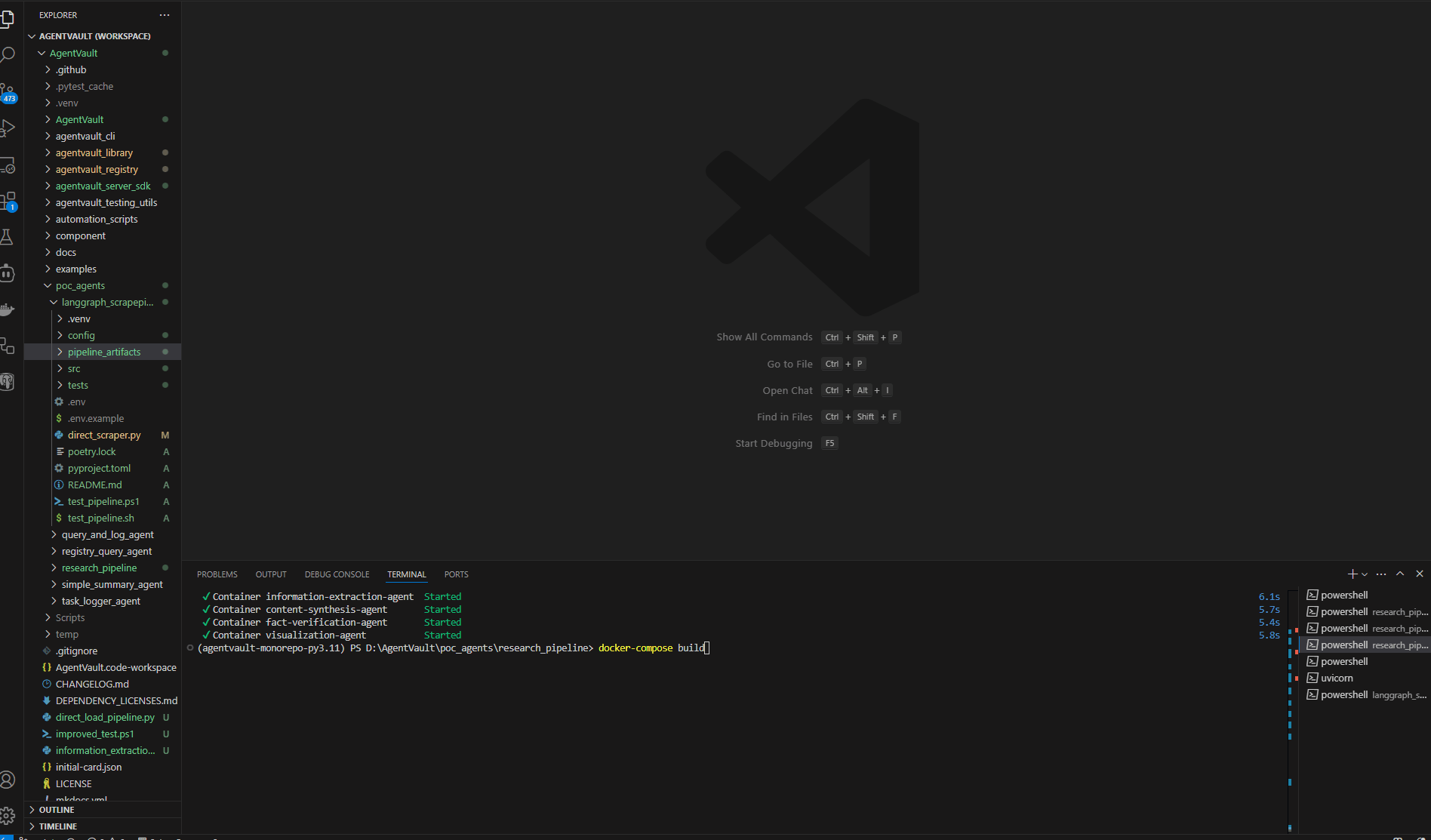Open the Testing flask icon view
This screenshot has width=1431, height=840.
8,237
